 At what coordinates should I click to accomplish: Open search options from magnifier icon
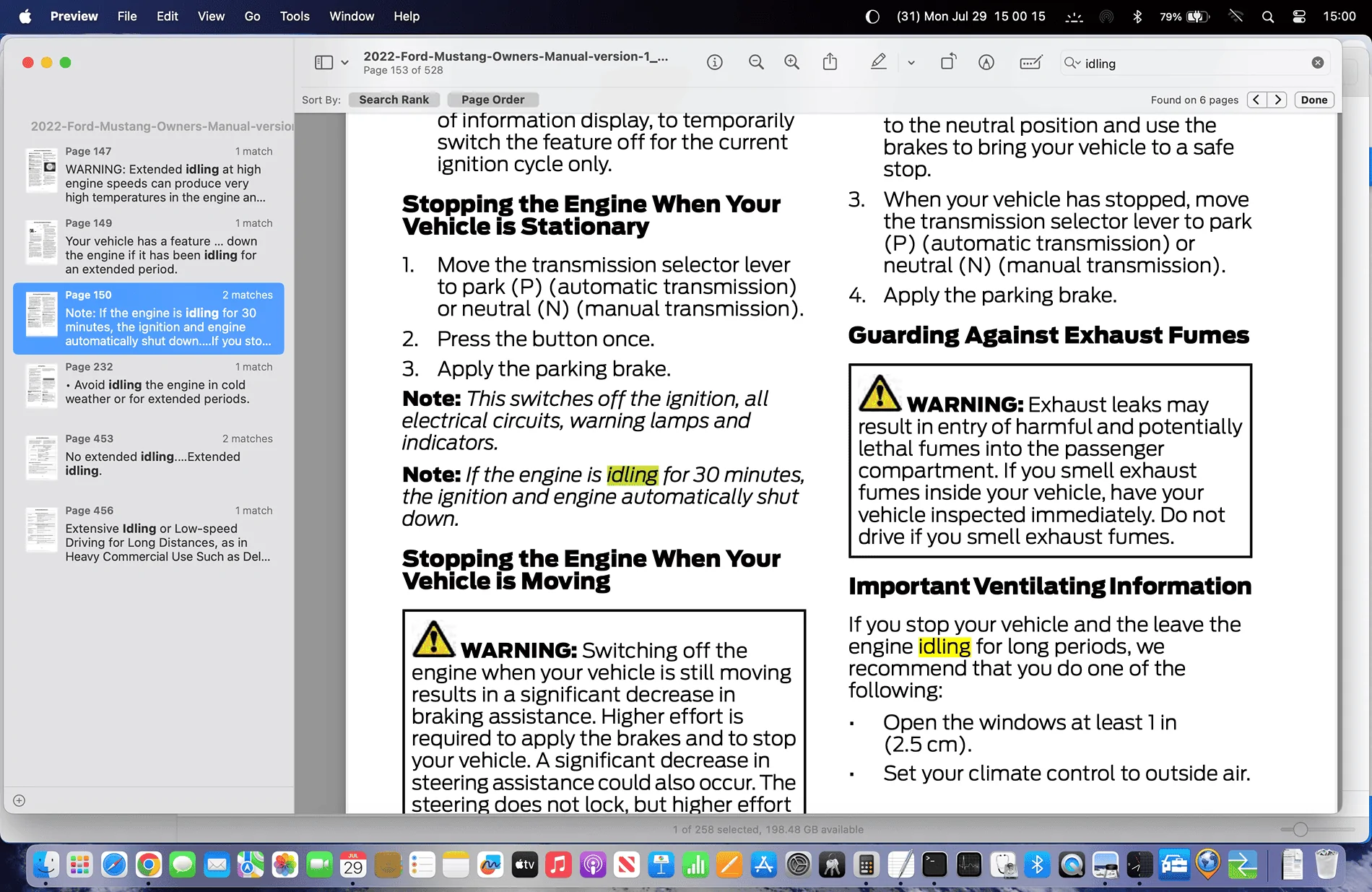pyautogui.click(x=1072, y=63)
